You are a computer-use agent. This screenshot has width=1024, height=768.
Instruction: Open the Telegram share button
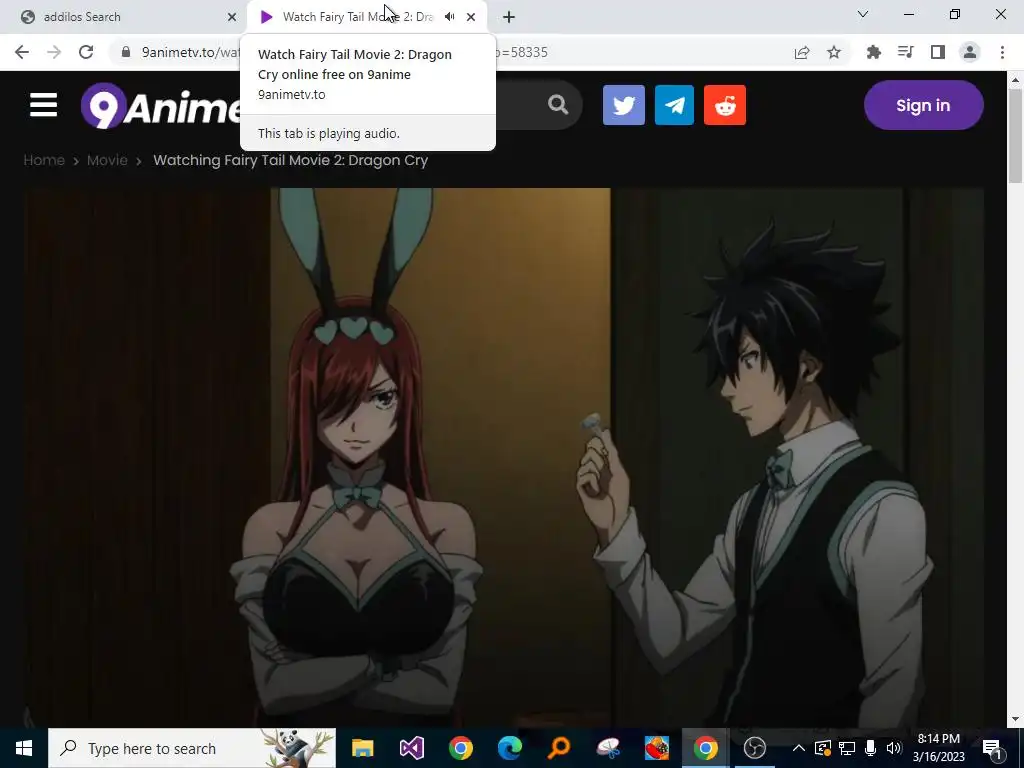pyautogui.click(x=674, y=105)
